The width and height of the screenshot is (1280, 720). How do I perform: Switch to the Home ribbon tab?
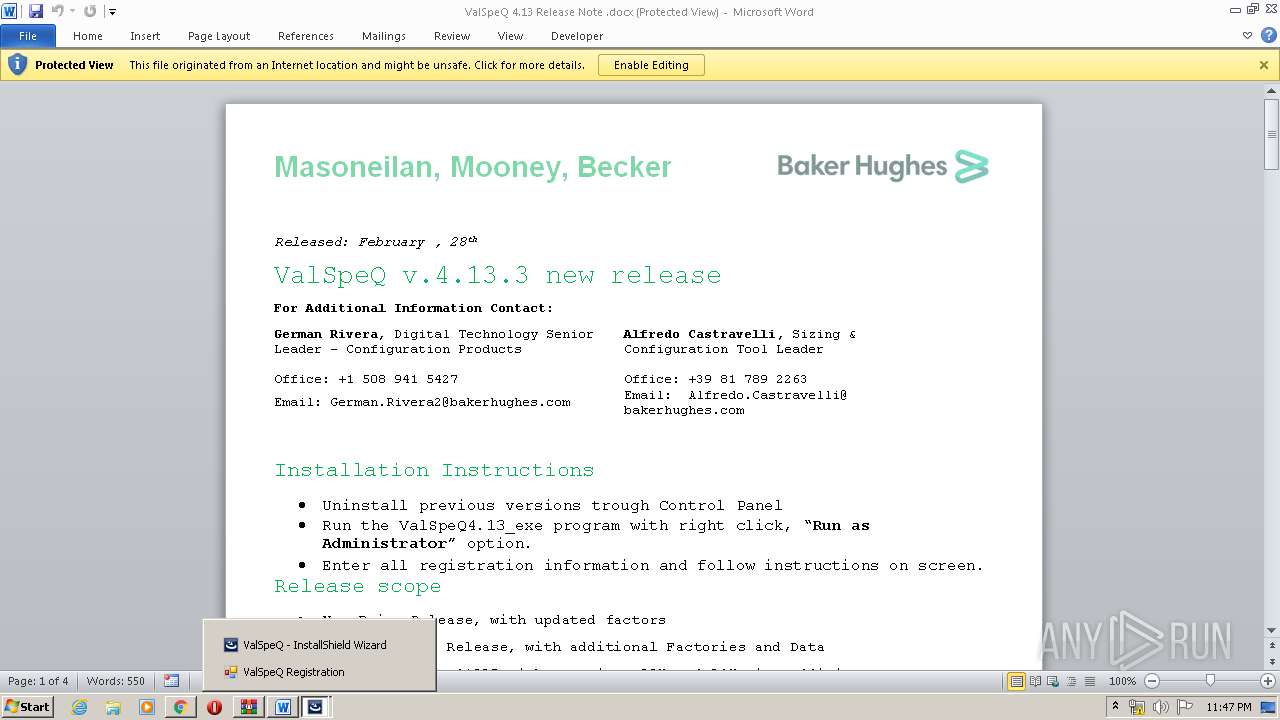pyautogui.click(x=88, y=36)
